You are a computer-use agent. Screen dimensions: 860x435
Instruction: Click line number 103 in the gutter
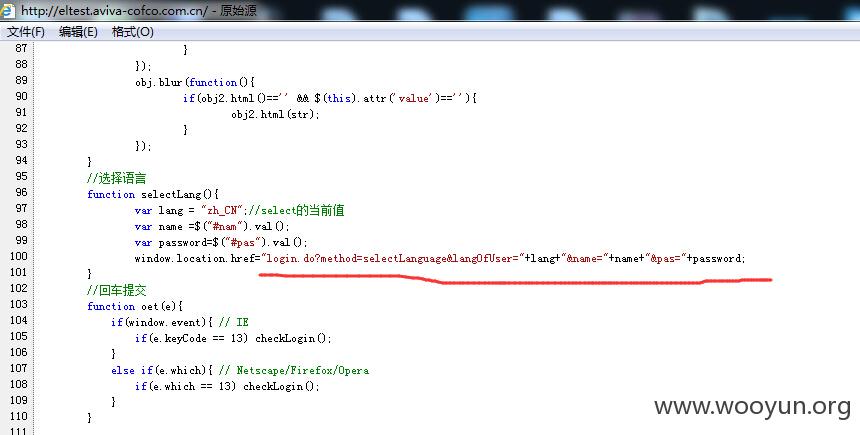18,304
